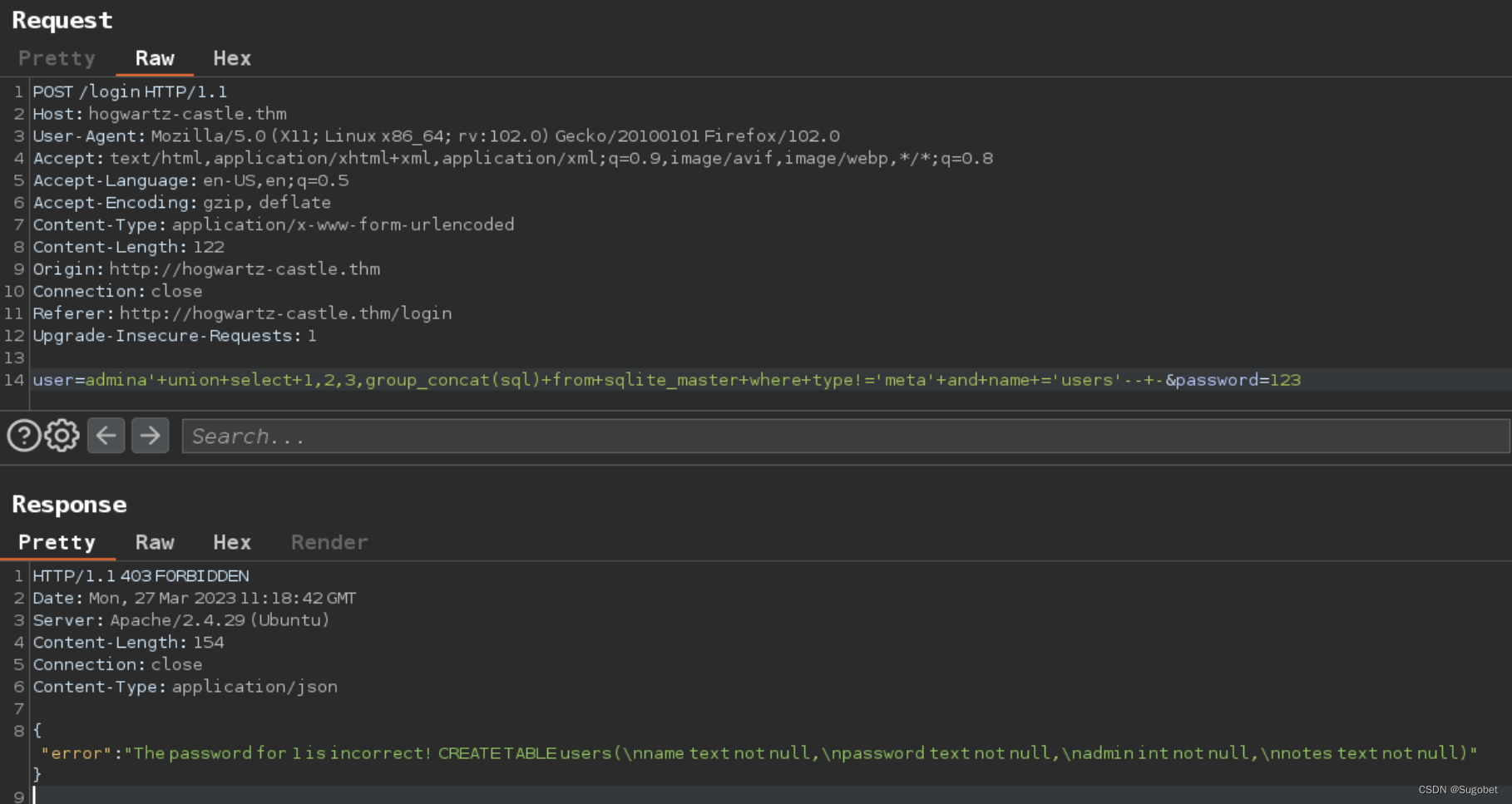Select the Response Pretty tab

(57, 542)
